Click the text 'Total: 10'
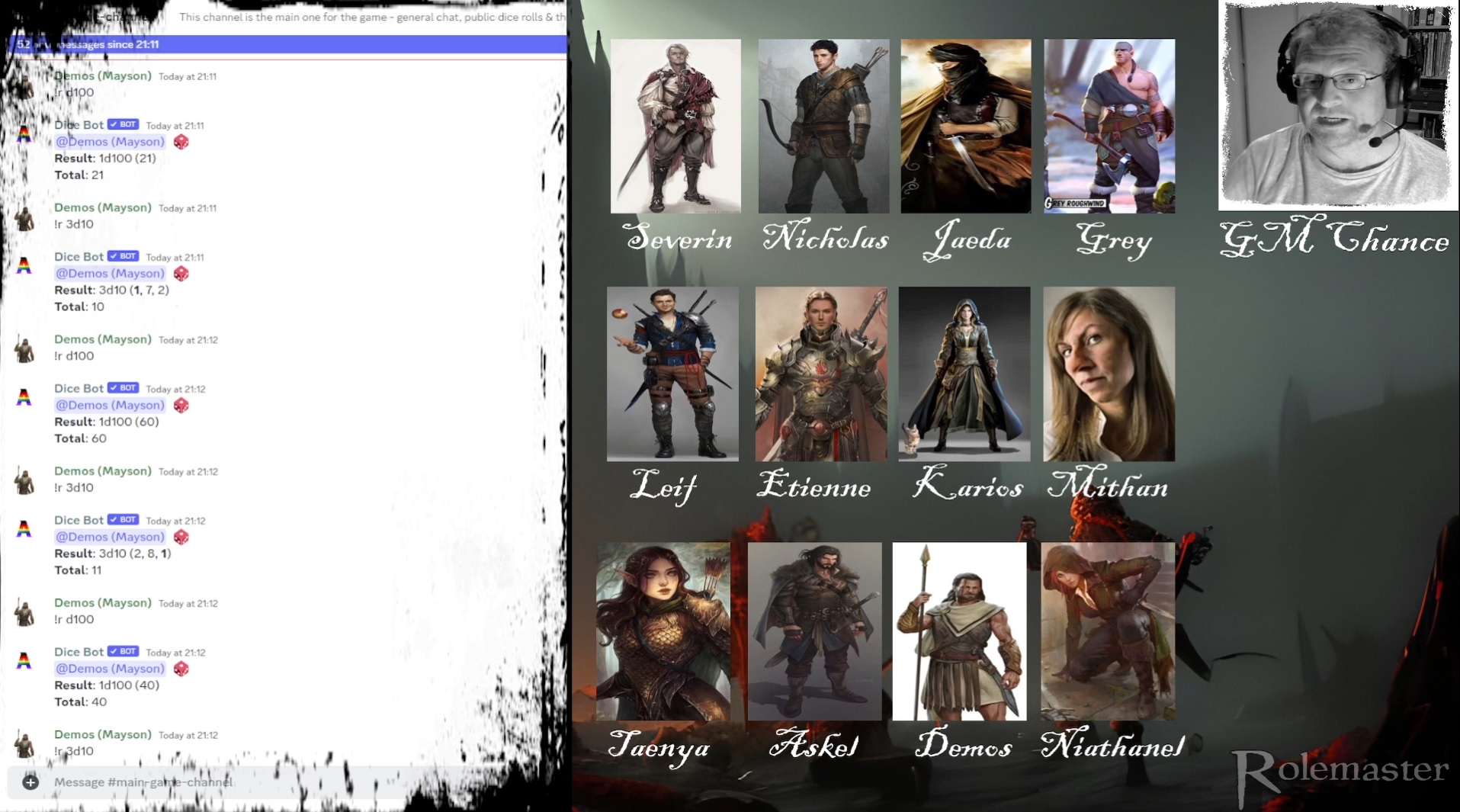 [x=79, y=307]
